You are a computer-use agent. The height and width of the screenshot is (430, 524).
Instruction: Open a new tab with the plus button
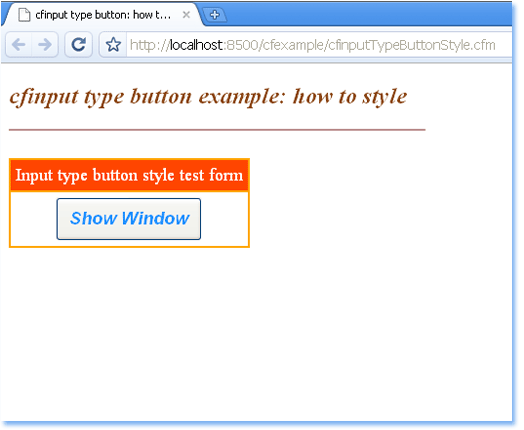pyautogui.click(x=215, y=15)
